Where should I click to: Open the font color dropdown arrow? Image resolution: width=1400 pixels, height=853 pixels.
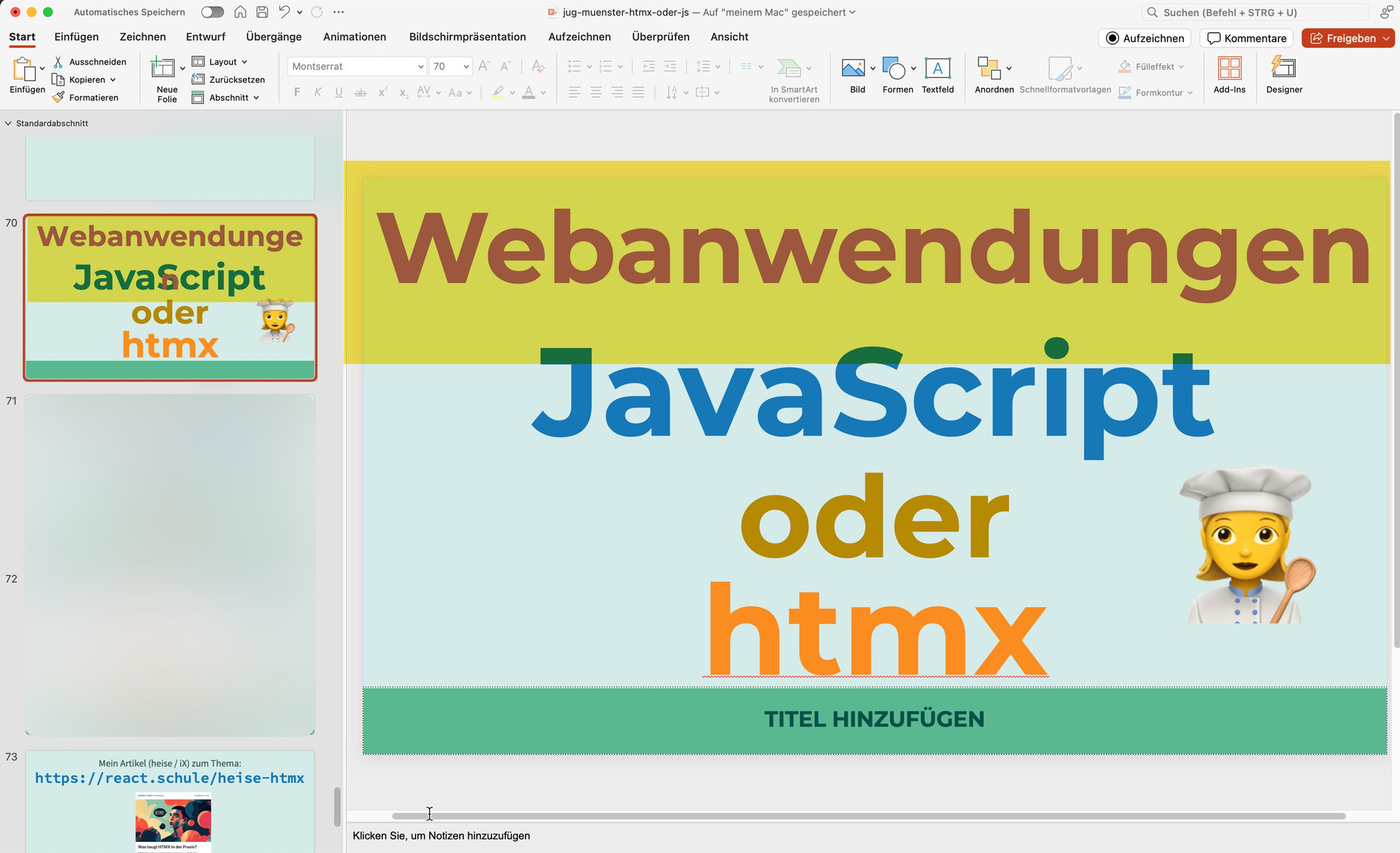click(543, 92)
